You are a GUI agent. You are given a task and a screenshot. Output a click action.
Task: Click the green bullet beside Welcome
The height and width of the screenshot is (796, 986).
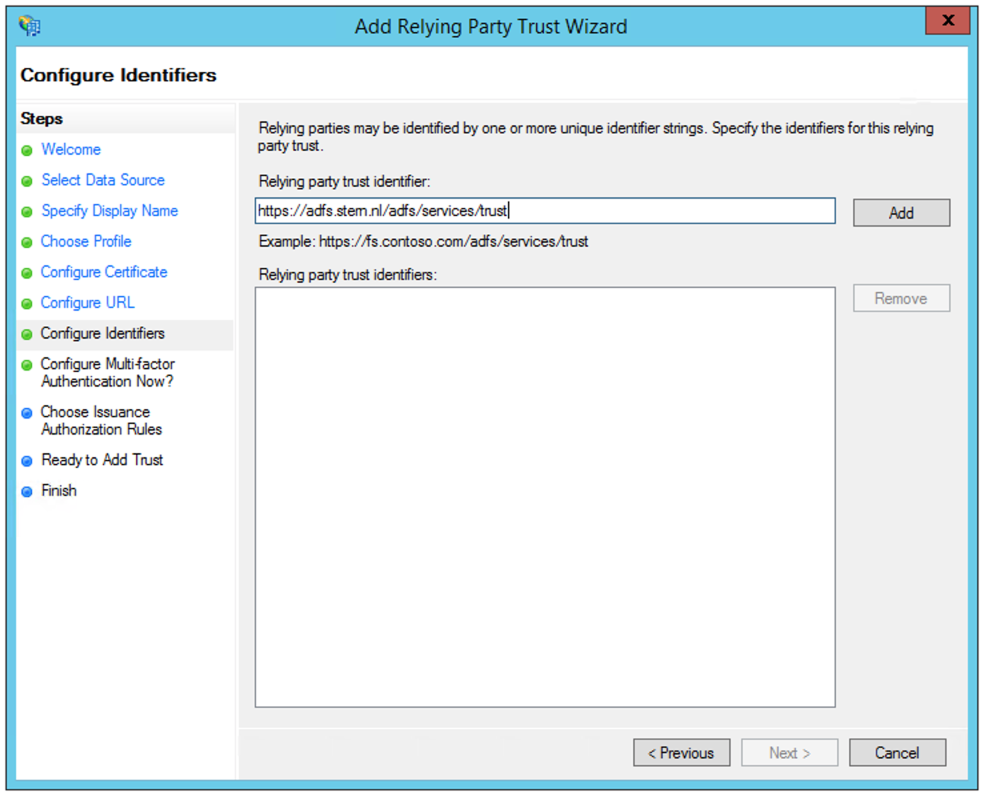click(x=26, y=150)
